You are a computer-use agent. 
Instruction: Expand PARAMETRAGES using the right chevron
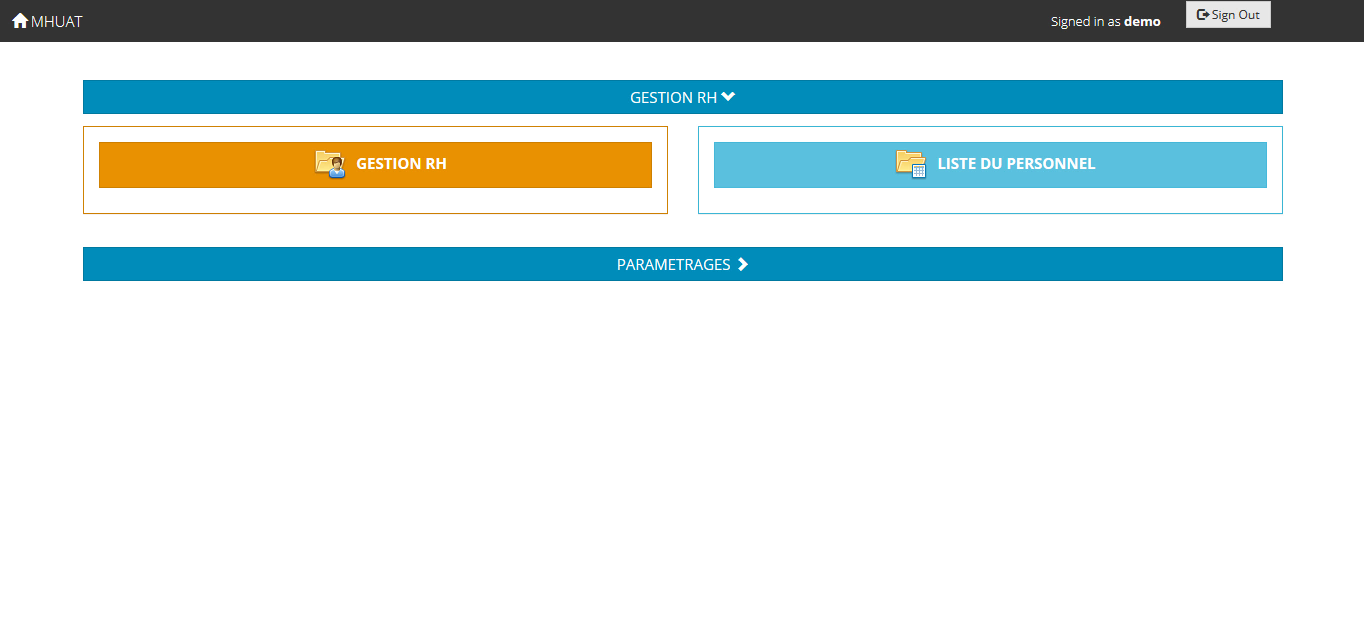pos(743,264)
